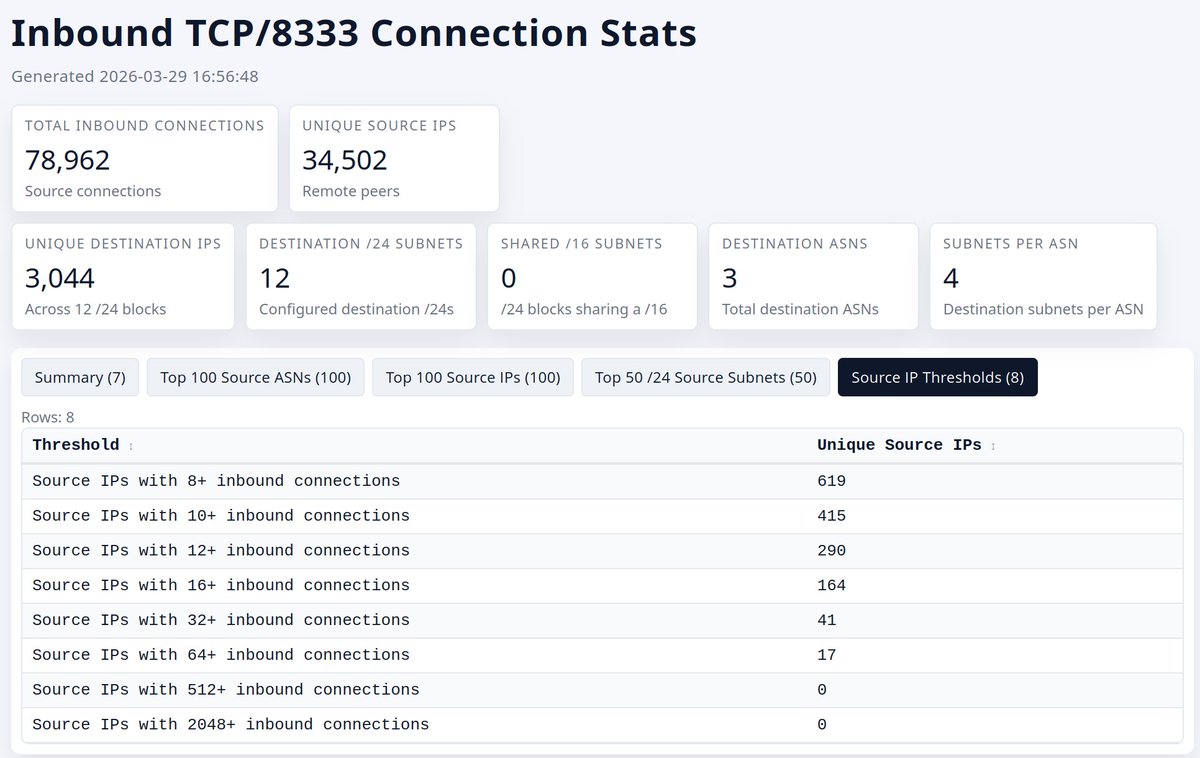
Task: Select row 'Source IPs with 512+ inbound connections'
Action: click(x=602, y=690)
